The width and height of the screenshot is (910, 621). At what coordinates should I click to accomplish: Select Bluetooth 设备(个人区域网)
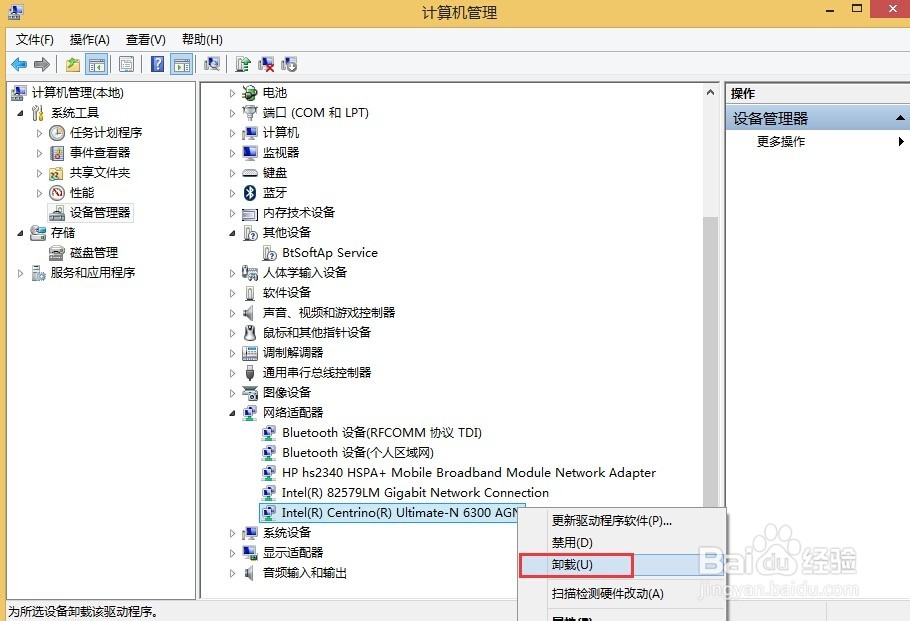click(358, 453)
